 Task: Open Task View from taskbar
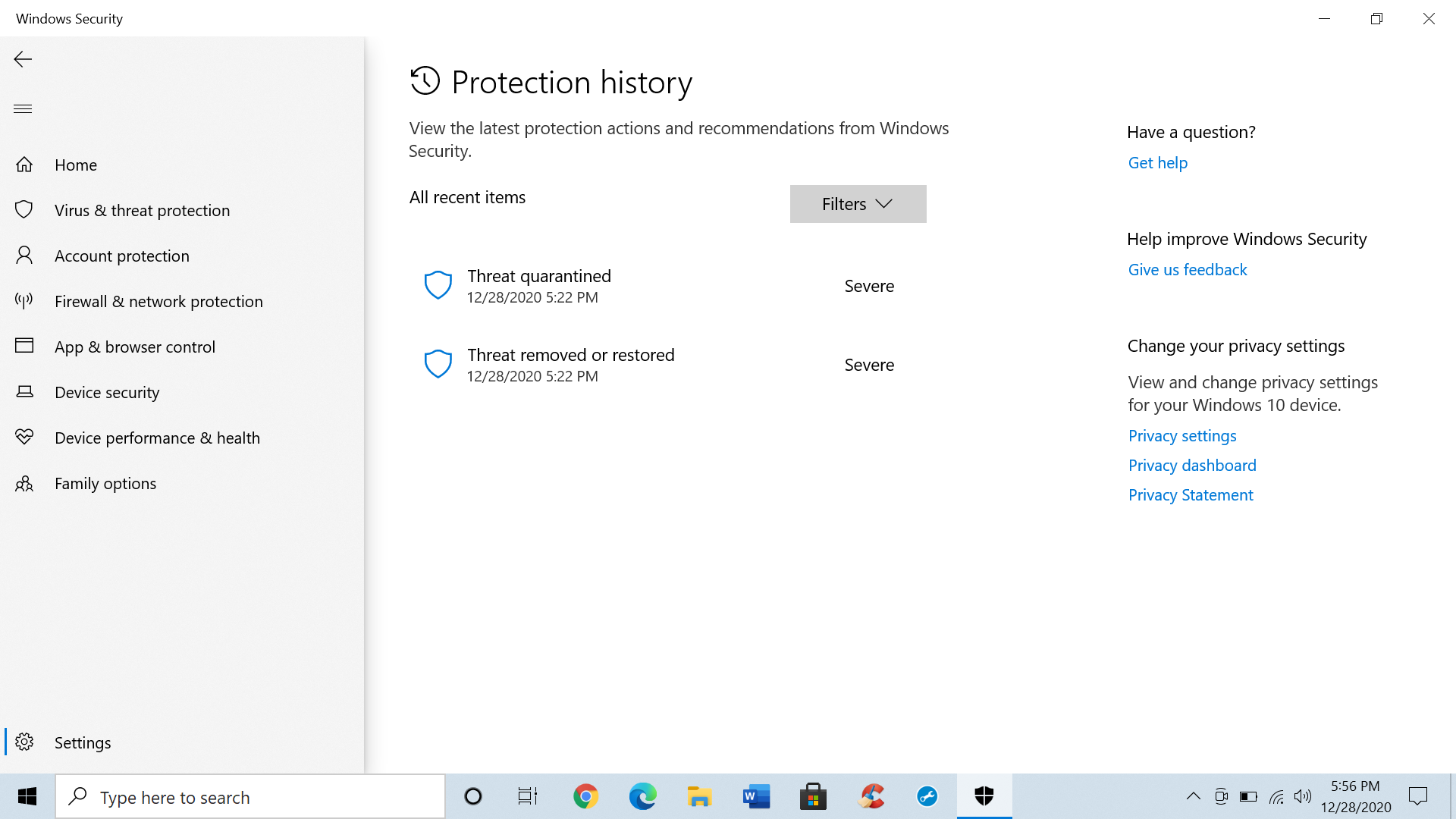click(x=528, y=796)
